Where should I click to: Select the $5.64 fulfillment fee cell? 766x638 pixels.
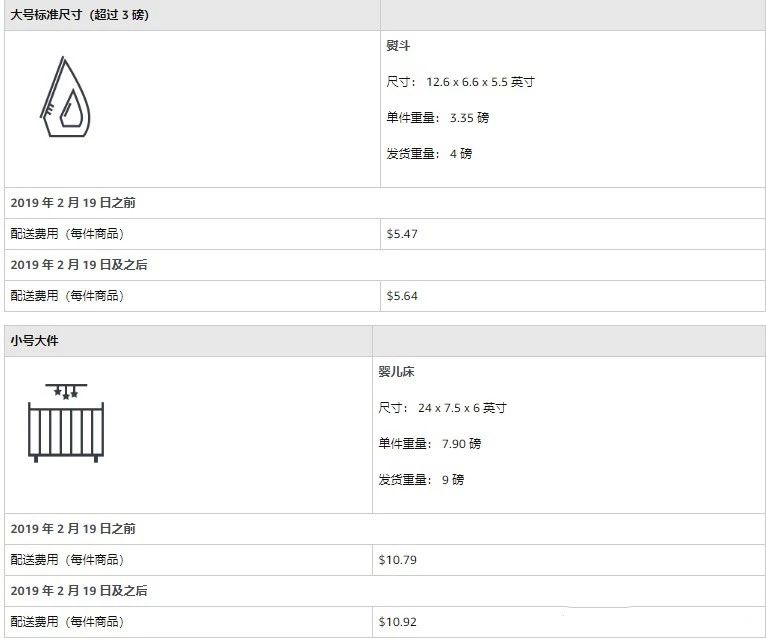402,296
